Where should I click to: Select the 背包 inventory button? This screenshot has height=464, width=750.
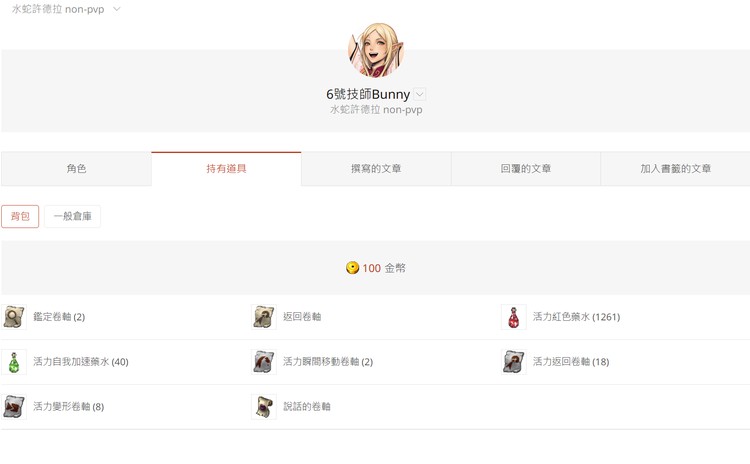click(20, 216)
